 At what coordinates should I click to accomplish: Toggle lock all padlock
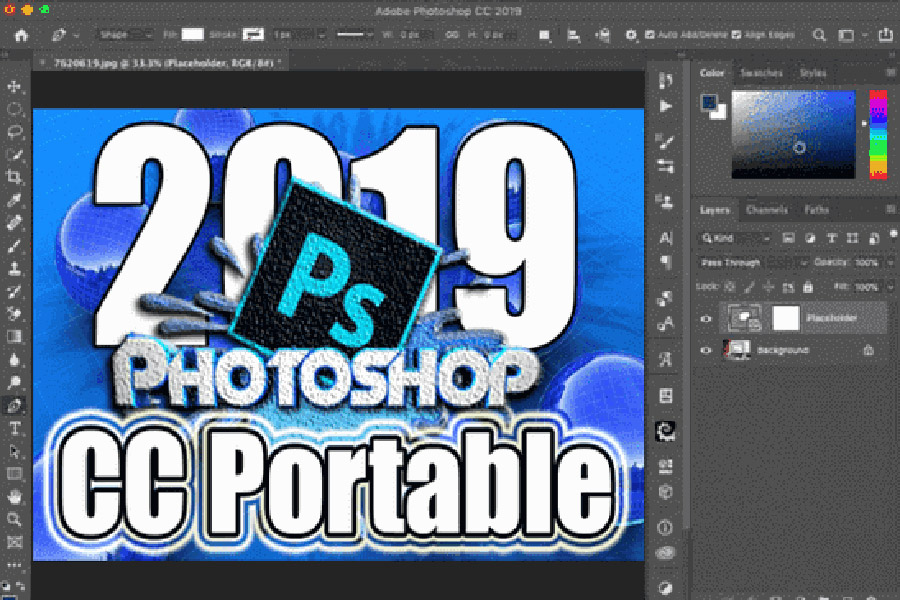808,287
